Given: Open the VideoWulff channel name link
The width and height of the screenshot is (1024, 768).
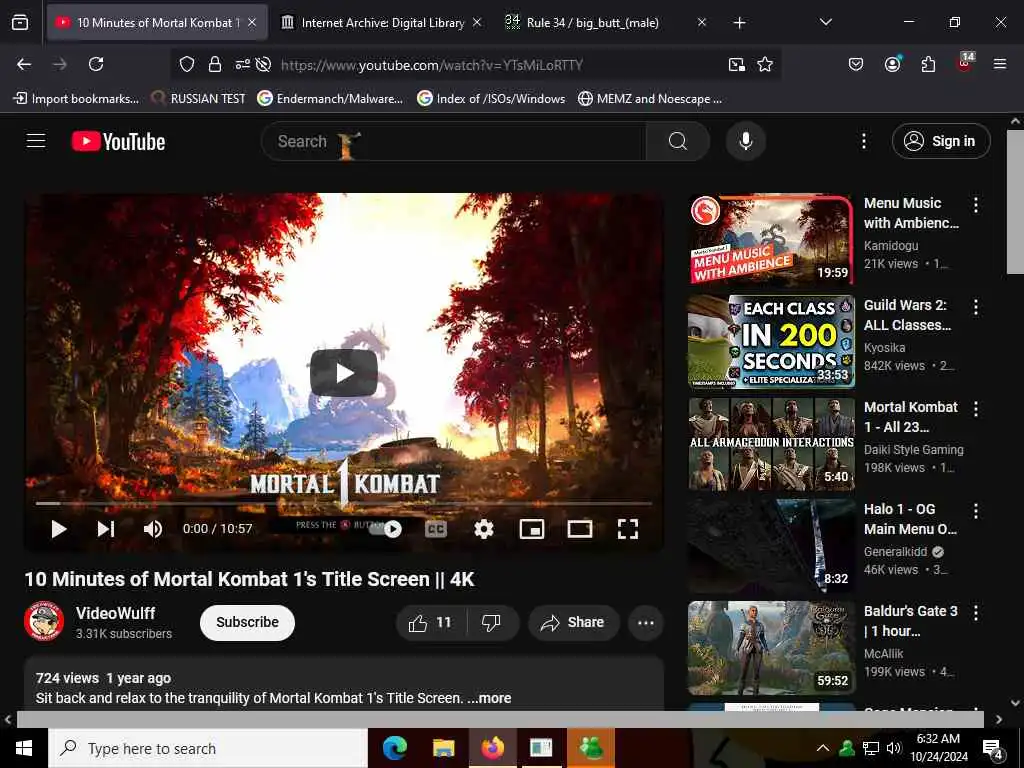Looking at the screenshot, I should click(x=116, y=613).
